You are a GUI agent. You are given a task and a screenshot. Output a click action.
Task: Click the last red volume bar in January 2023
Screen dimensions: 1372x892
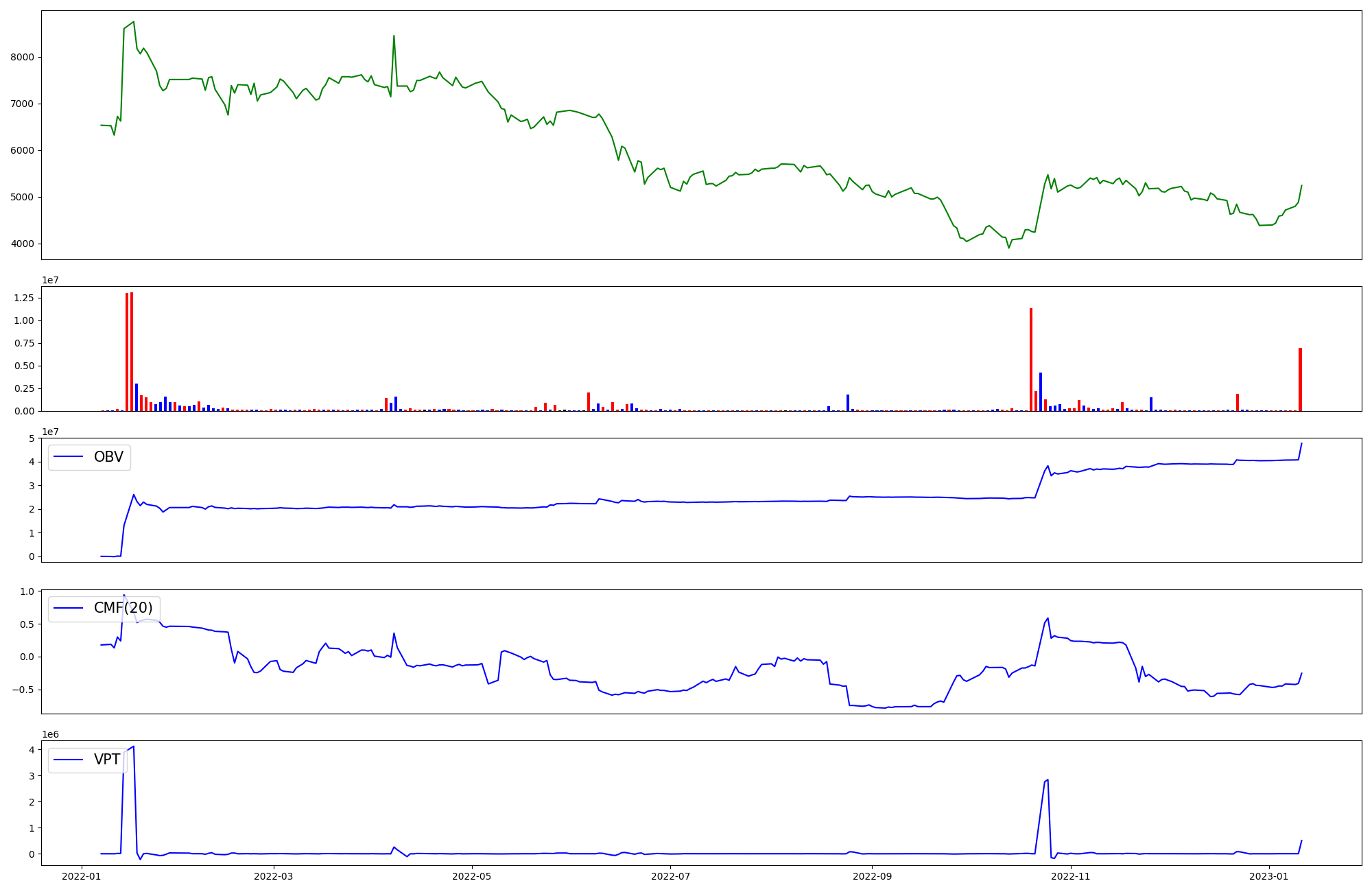coord(1300,379)
